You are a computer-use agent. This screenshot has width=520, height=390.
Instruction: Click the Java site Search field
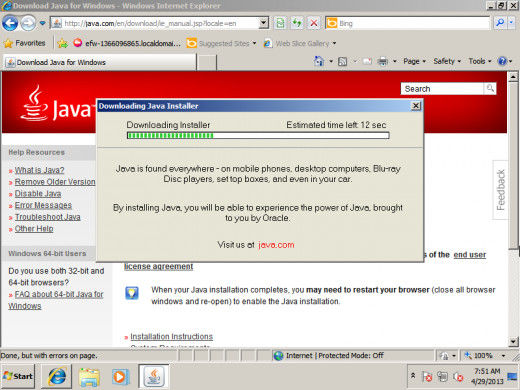coord(442,89)
